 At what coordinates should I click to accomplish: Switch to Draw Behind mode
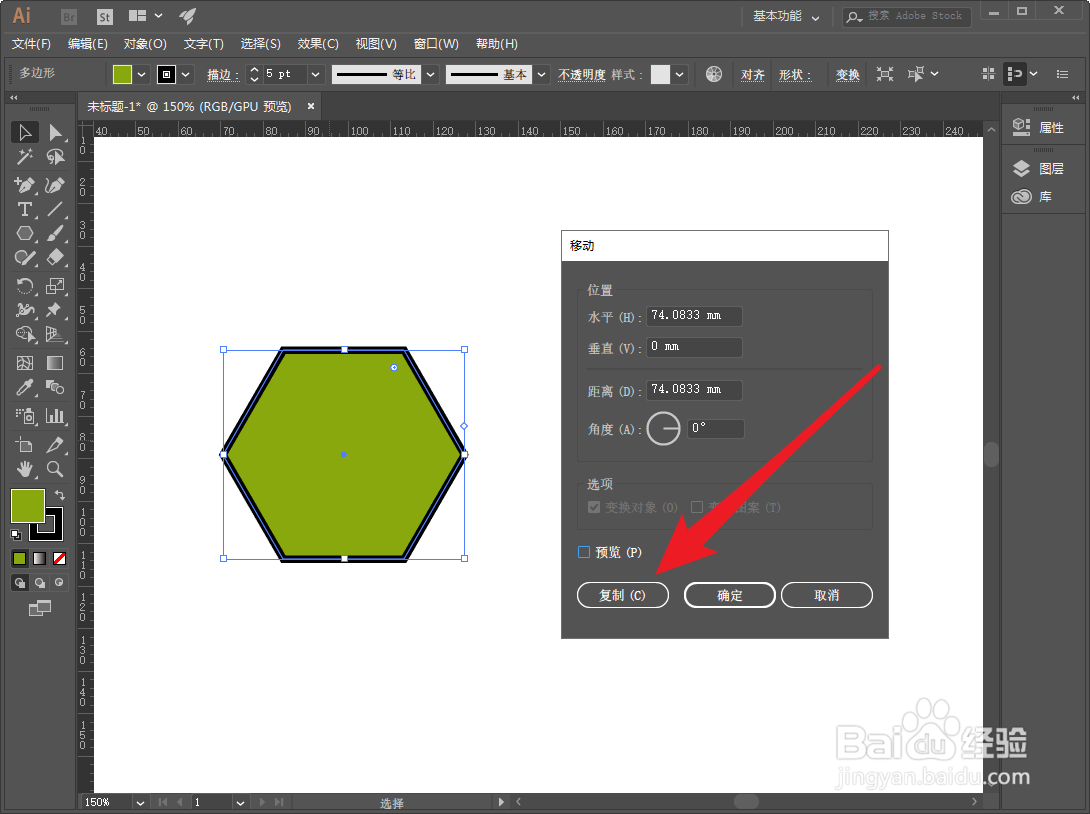tap(40, 583)
